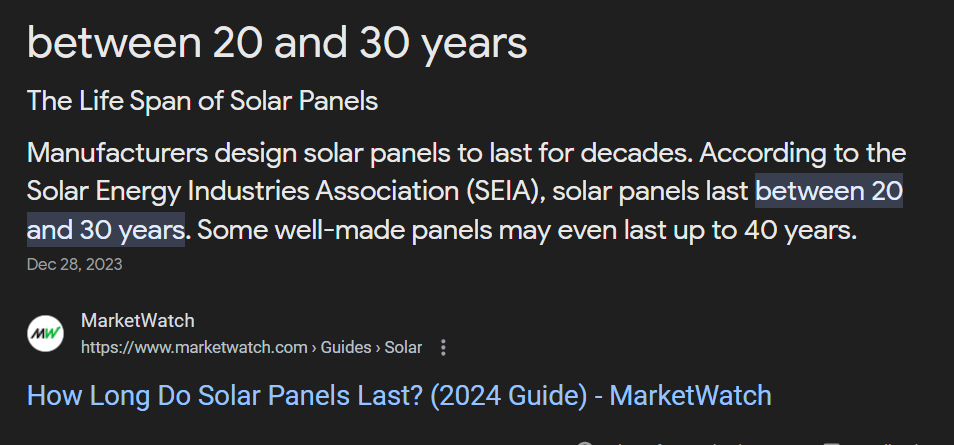Click 'The Life Span of Solar Panels' subtitle
This screenshot has height=445, width=954.
[x=203, y=101]
